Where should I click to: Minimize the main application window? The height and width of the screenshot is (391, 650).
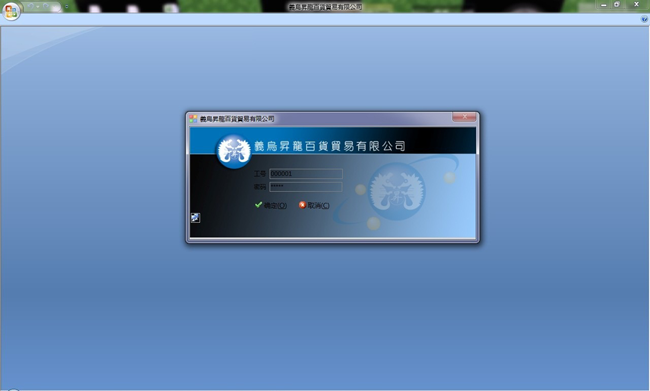(604, 5)
